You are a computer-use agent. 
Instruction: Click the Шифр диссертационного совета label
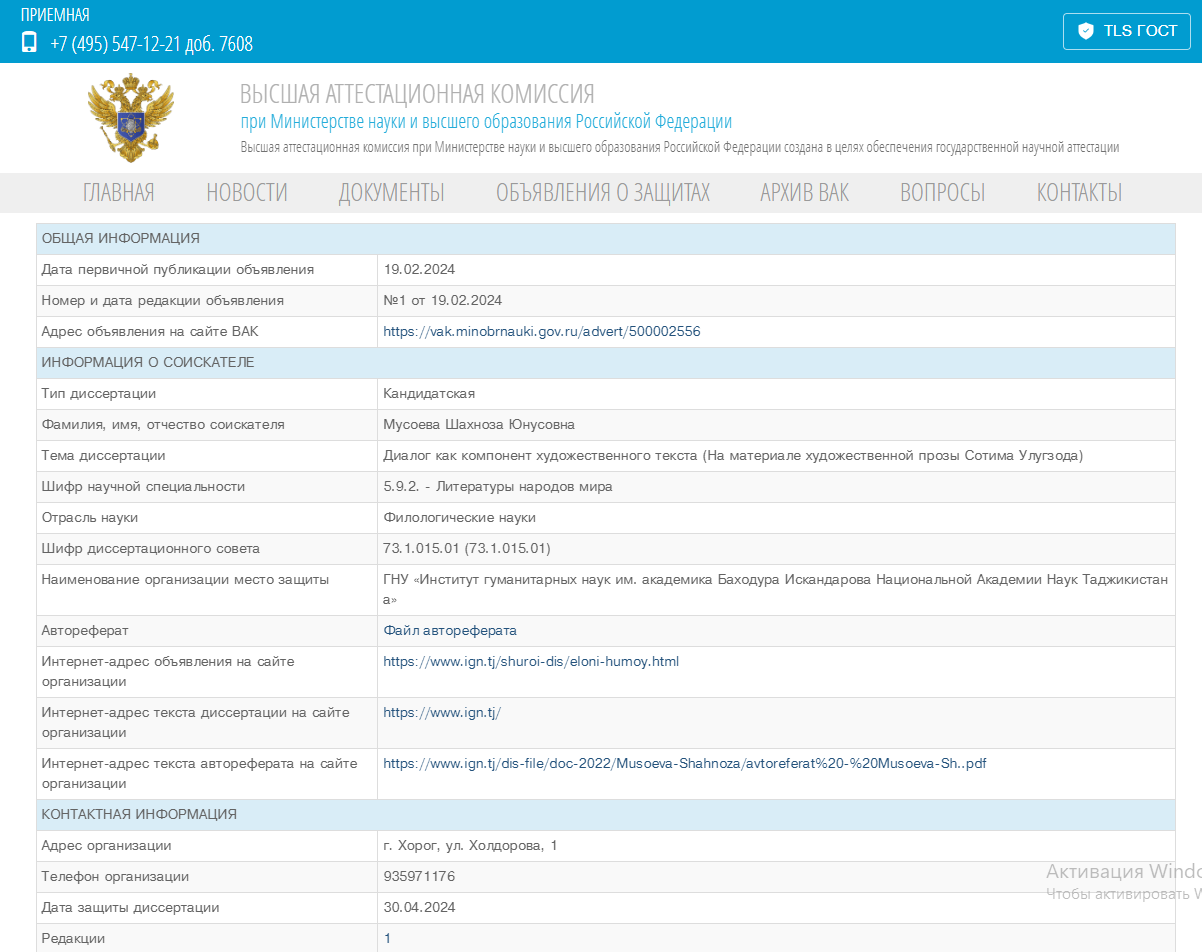coord(150,549)
